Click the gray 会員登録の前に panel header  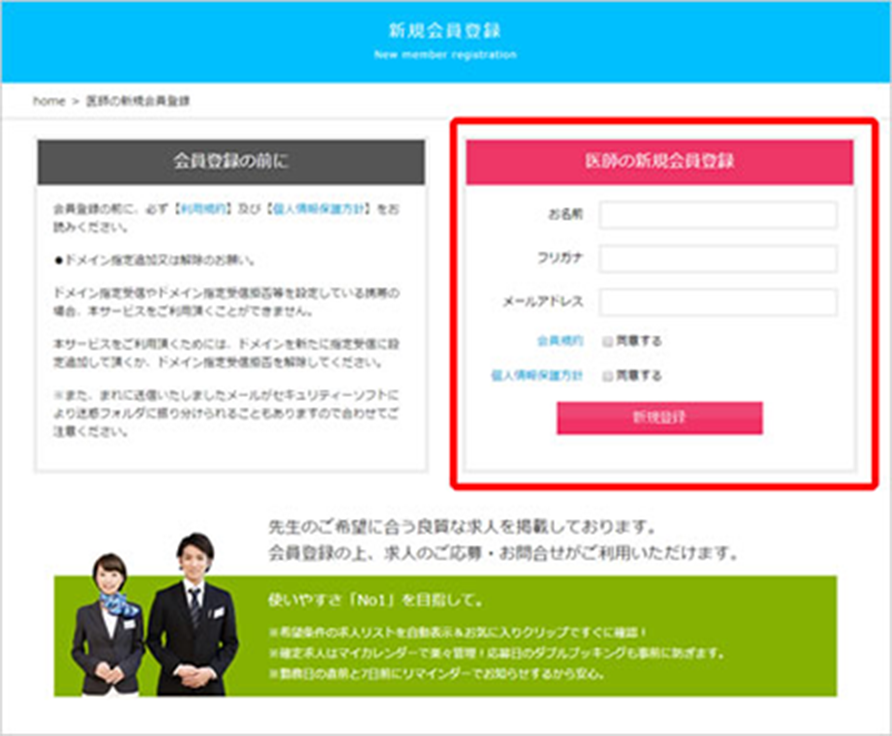[231, 161]
